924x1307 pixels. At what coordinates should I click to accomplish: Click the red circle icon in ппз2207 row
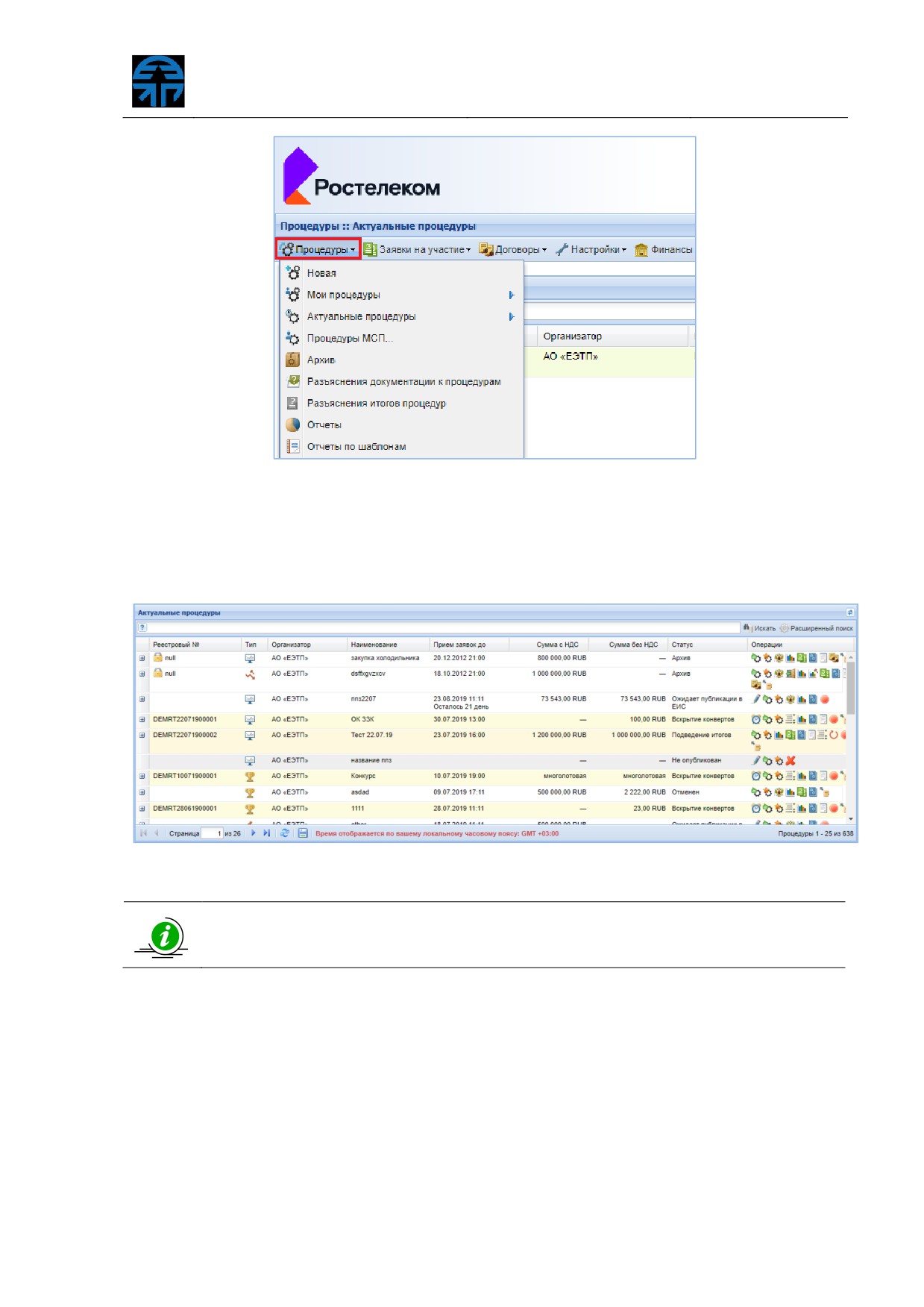(825, 700)
